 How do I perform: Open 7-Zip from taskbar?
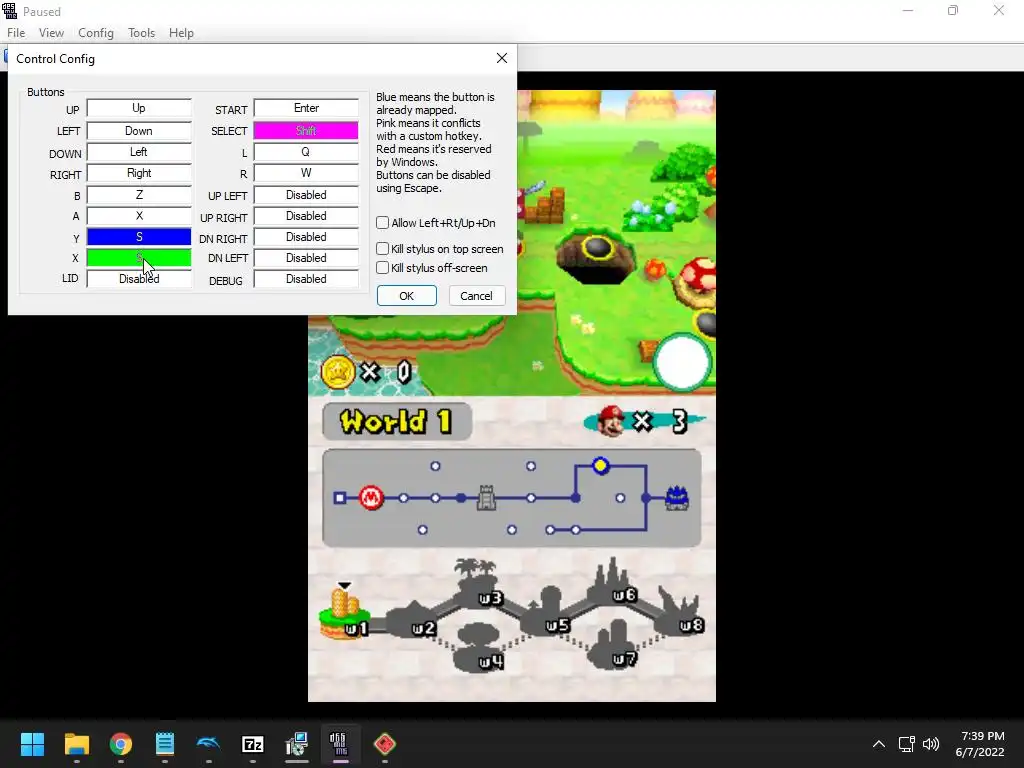(253, 744)
